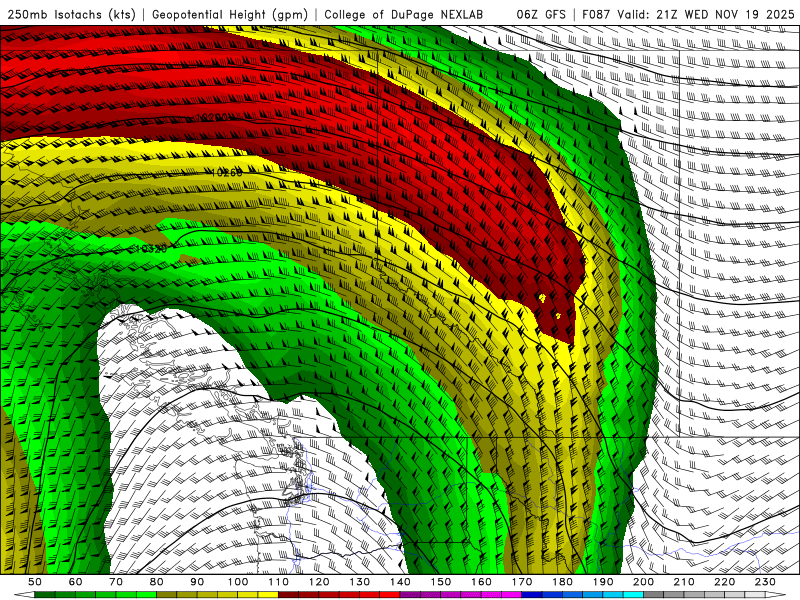Click the 150 label on the color scale
Screen dimensions: 800x600
point(441,582)
